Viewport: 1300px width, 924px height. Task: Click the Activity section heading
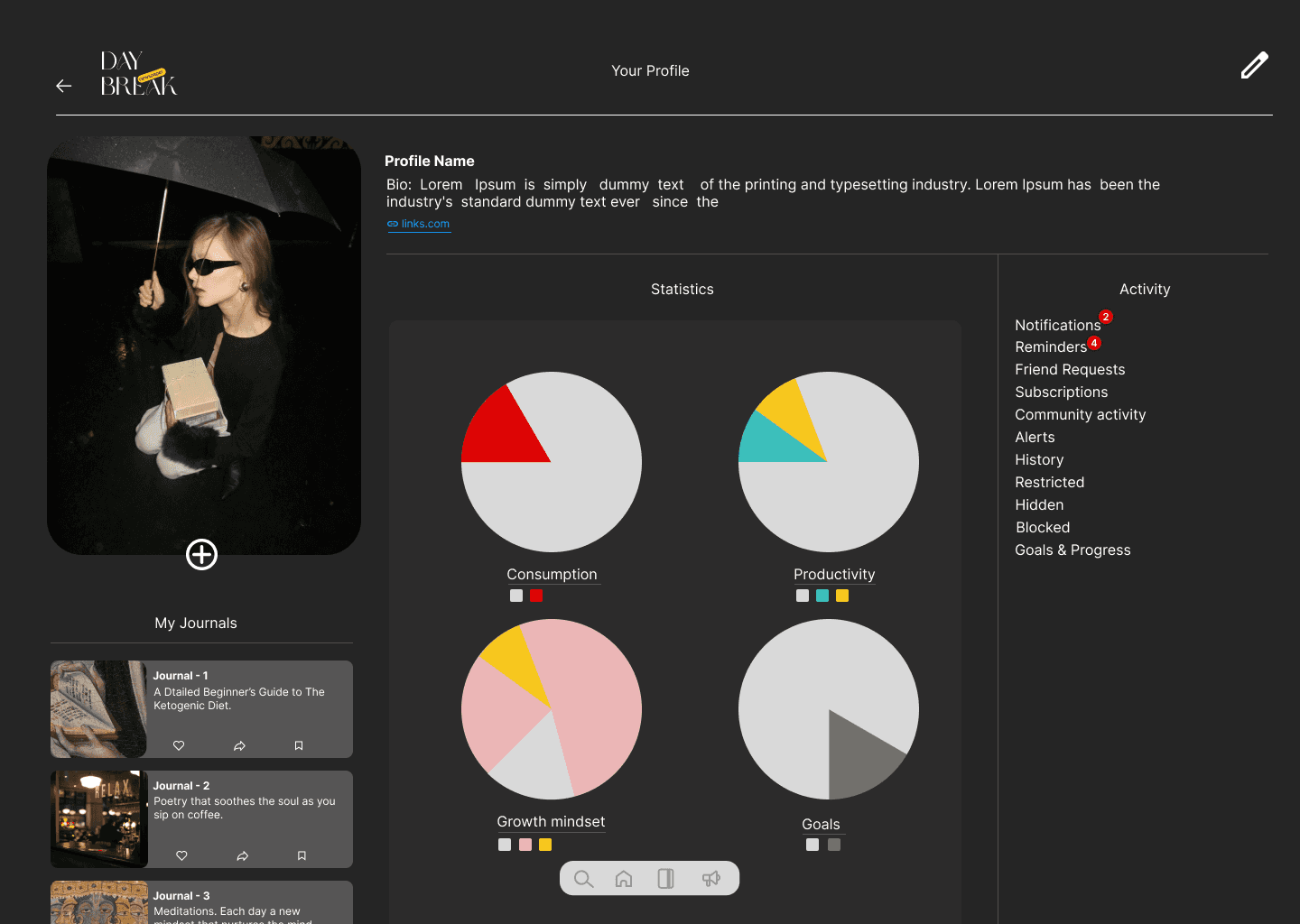tap(1145, 289)
